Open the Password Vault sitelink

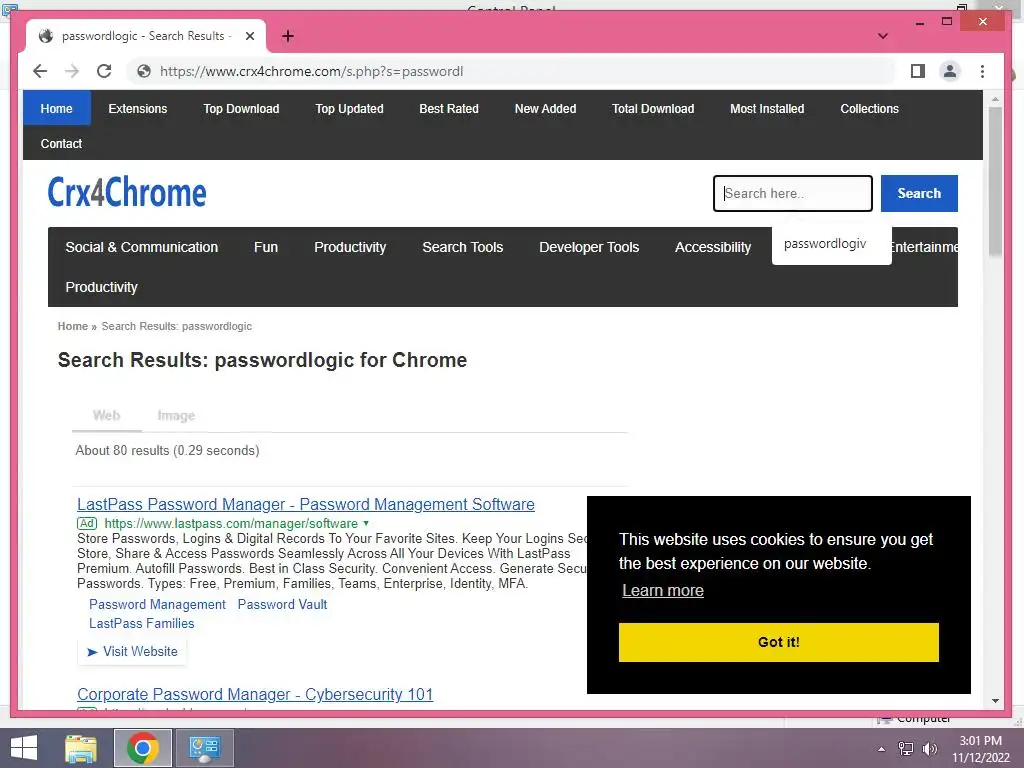(x=282, y=605)
